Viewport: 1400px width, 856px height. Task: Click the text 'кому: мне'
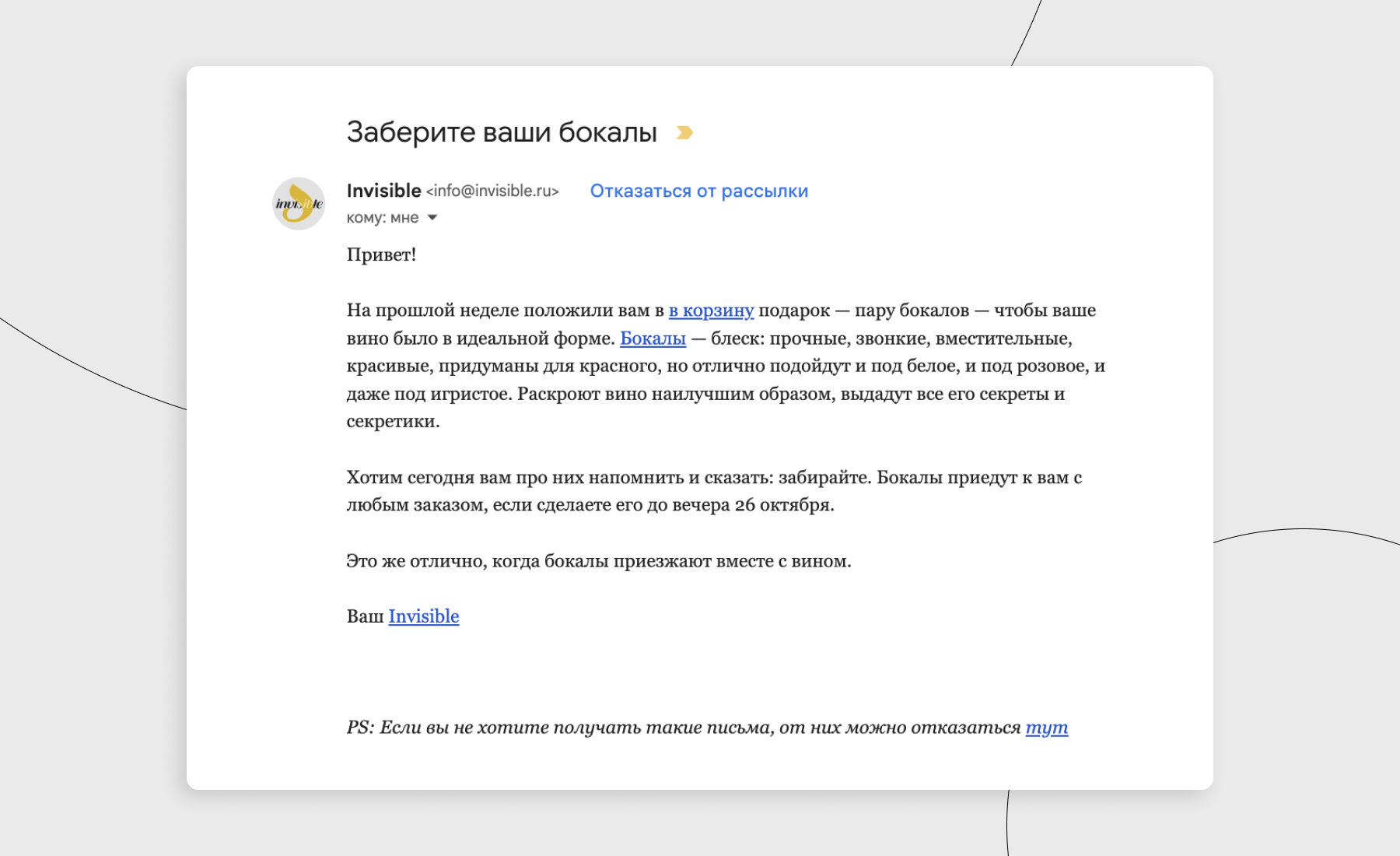click(383, 218)
